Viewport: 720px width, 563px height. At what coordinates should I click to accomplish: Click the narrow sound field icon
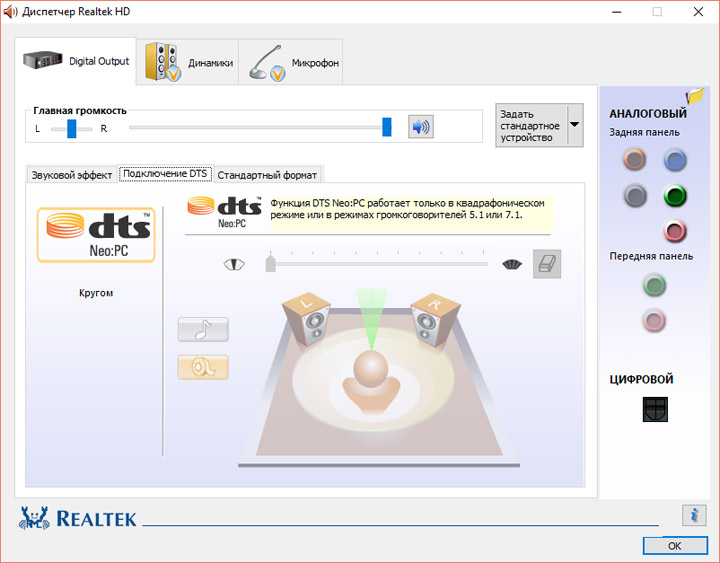(x=234, y=265)
